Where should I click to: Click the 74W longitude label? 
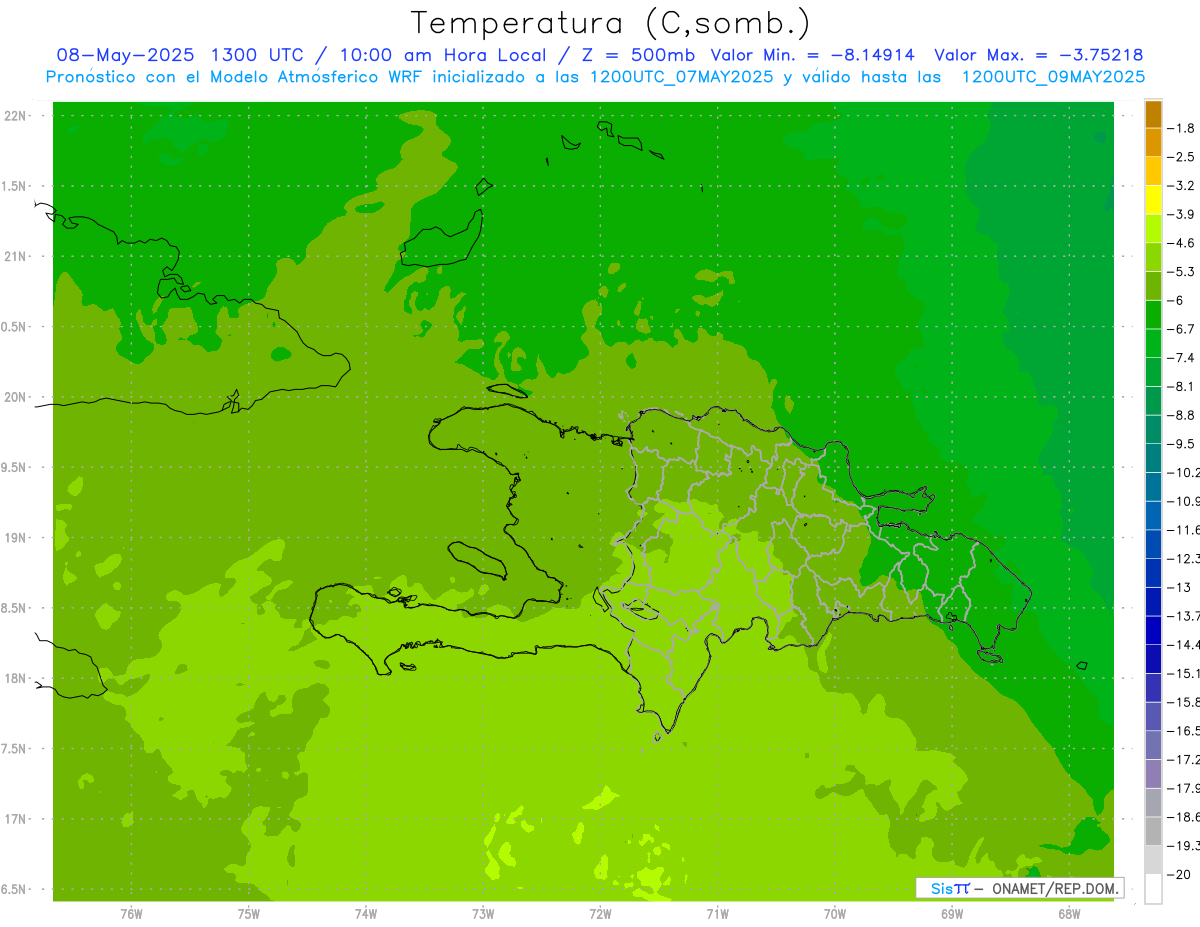[x=366, y=914]
